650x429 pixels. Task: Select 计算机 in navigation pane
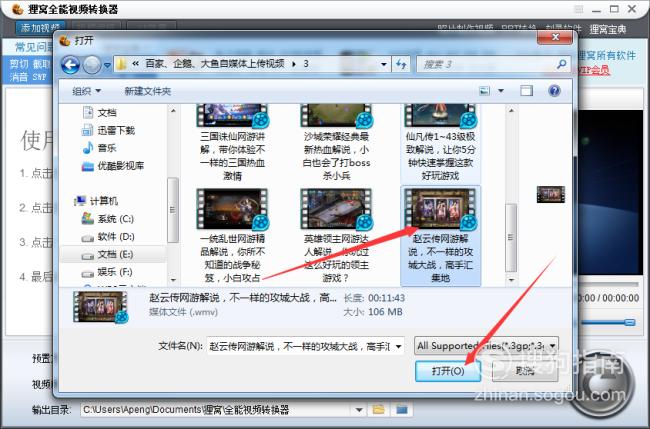(x=96, y=201)
